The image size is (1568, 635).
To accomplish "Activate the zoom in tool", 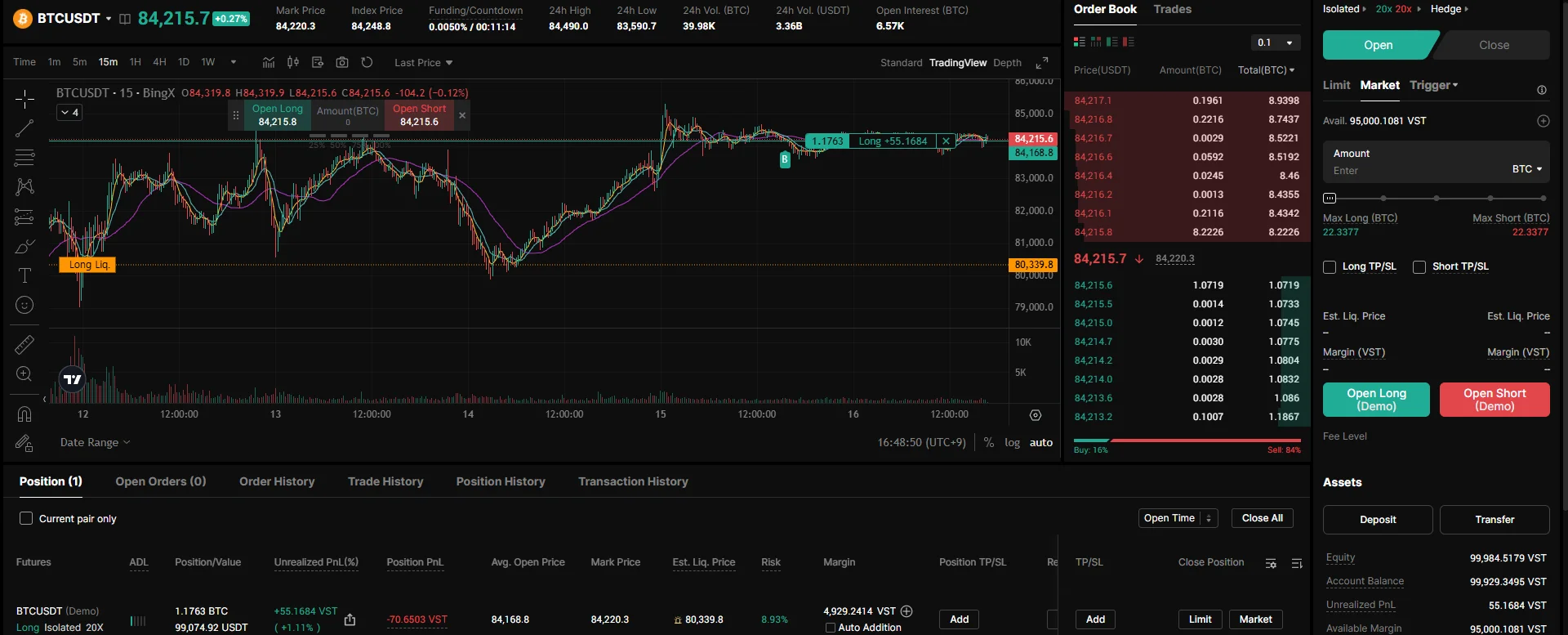I will [x=24, y=374].
